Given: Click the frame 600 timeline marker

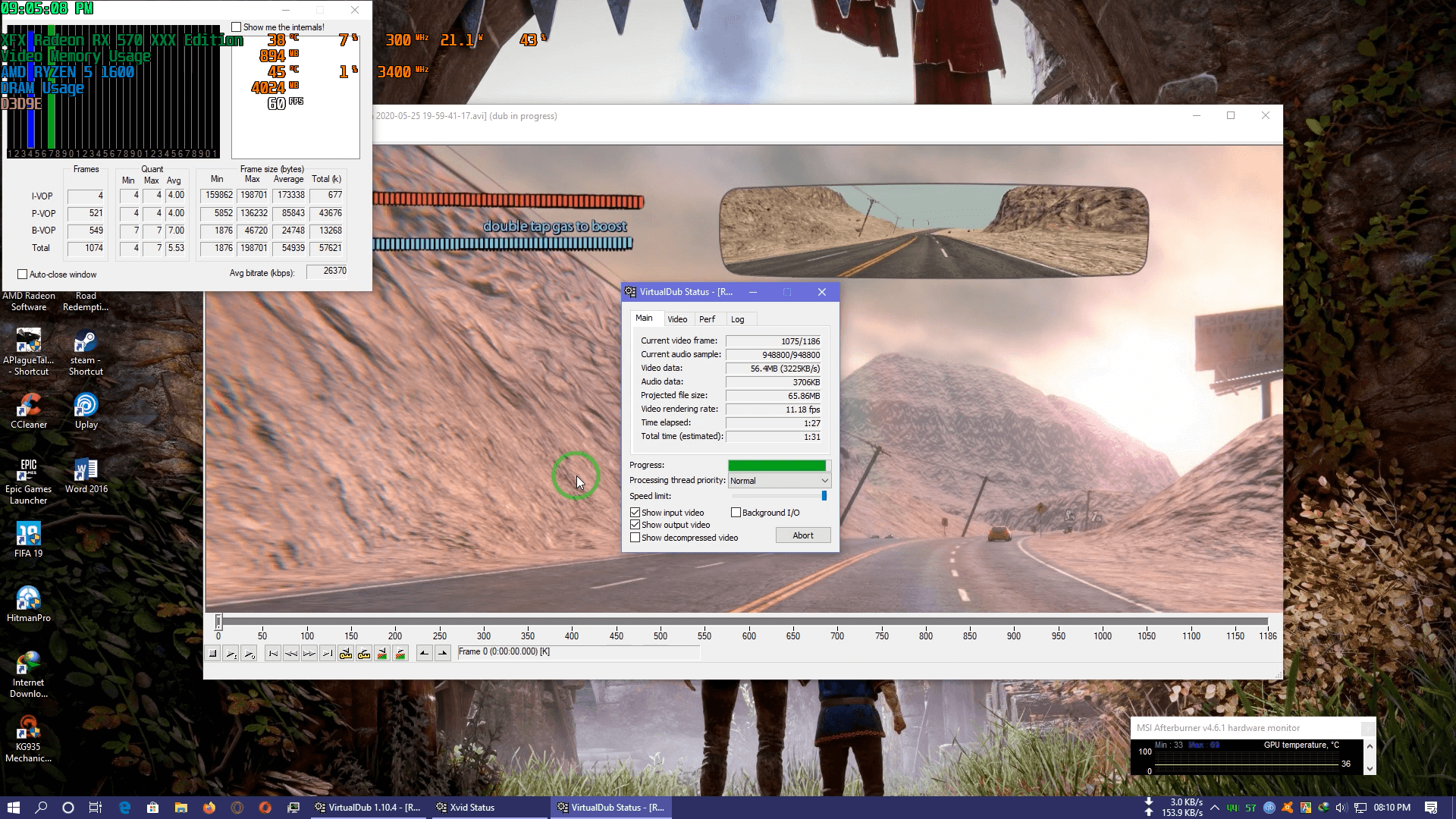Looking at the screenshot, I should coord(749,635).
